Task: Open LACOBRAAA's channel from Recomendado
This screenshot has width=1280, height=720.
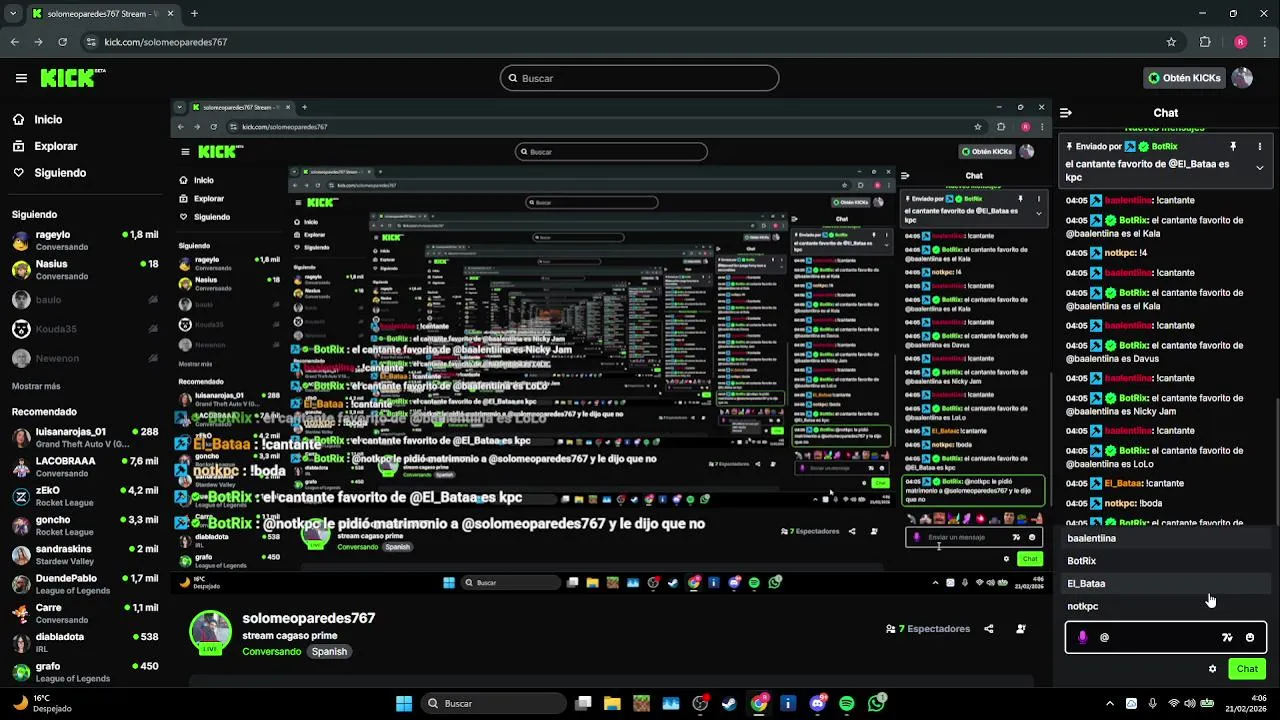Action: point(85,467)
